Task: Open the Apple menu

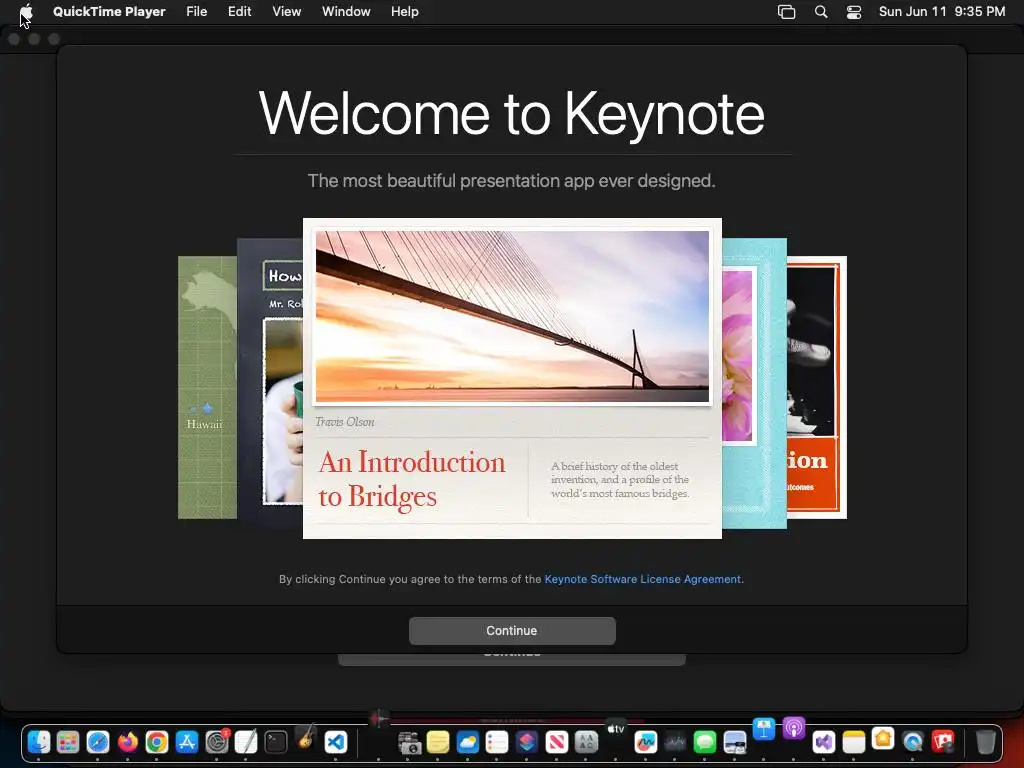Action: 26,12
